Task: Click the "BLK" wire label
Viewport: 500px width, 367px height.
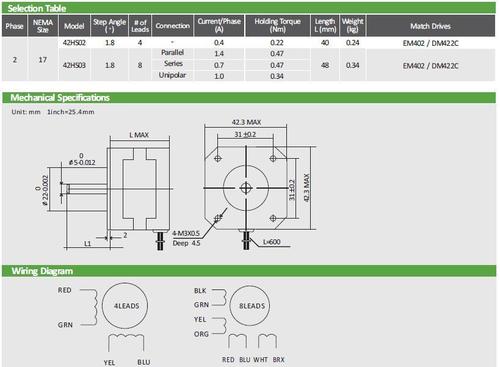Action: click(x=200, y=291)
